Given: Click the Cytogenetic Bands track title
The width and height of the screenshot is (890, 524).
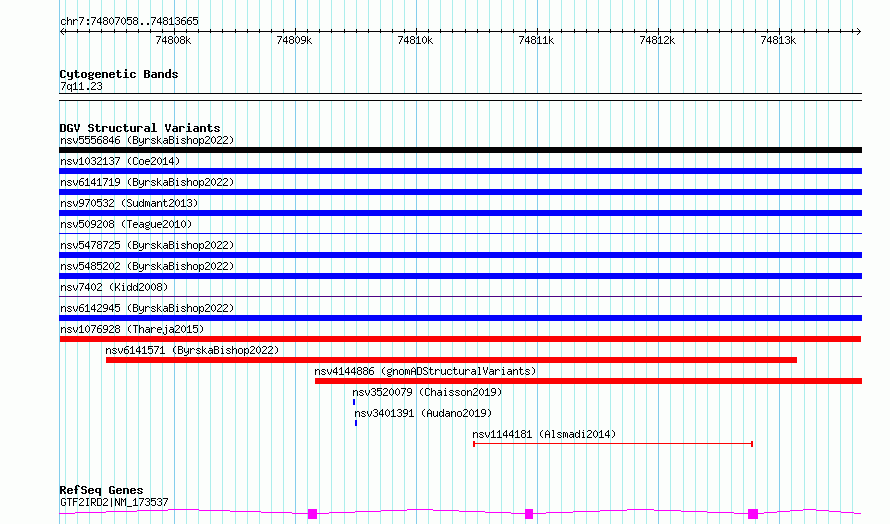Looking at the screenshot, I should click(x=119, y=74).
